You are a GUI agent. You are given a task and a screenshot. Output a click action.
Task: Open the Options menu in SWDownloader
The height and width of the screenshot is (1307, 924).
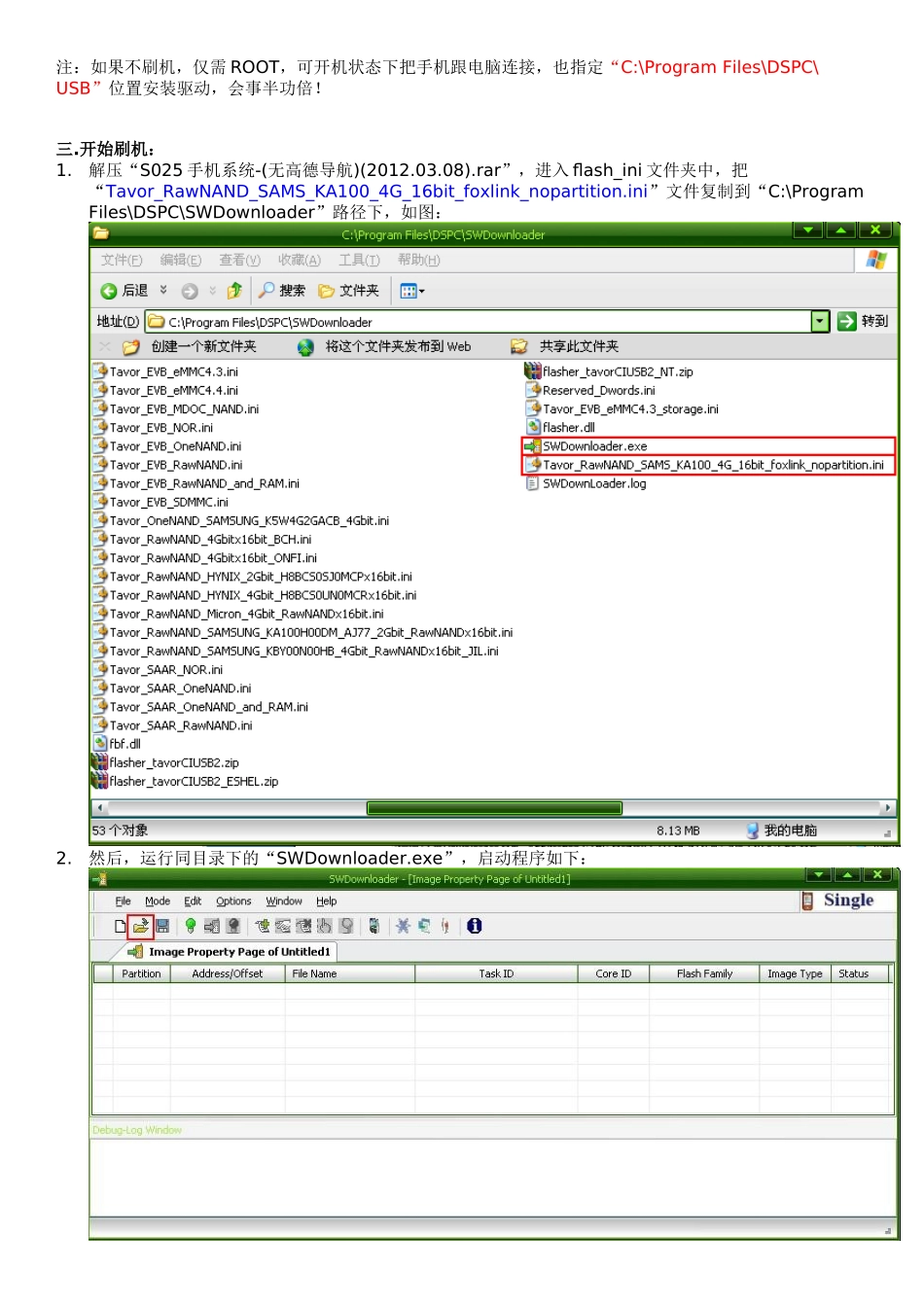coord(233,901)
